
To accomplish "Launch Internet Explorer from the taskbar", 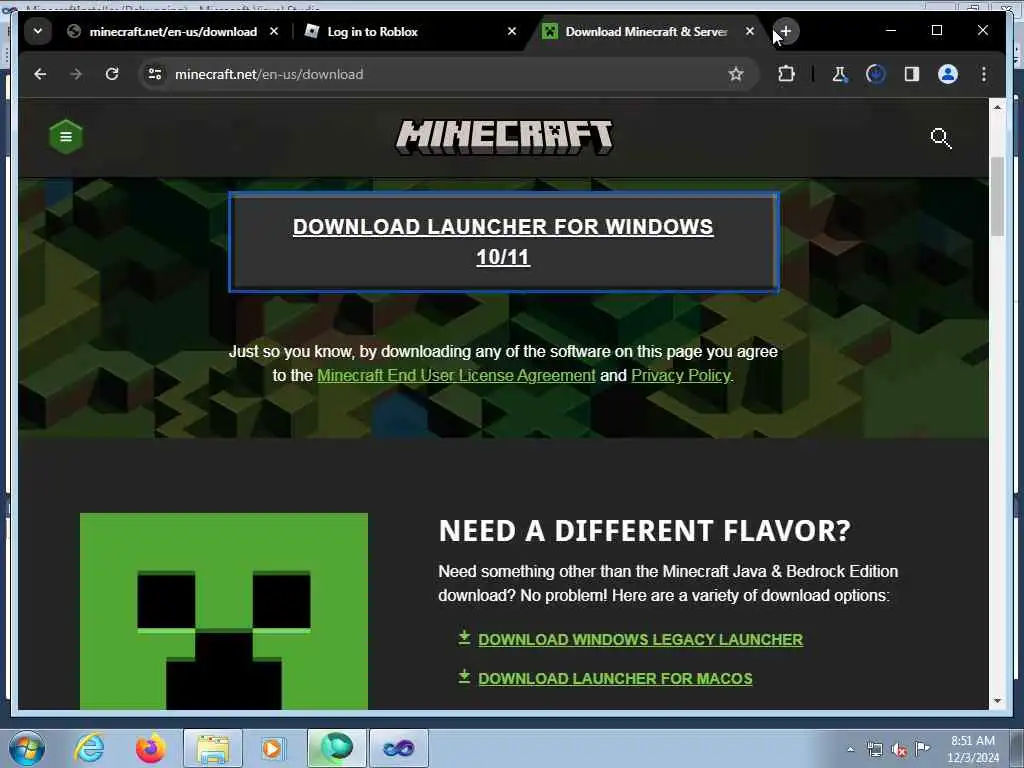I will tap(89, 748).
